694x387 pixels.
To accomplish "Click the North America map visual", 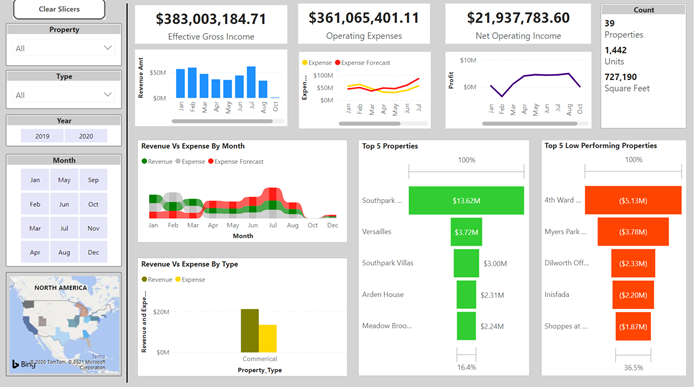I will click(x=64, y=324).
